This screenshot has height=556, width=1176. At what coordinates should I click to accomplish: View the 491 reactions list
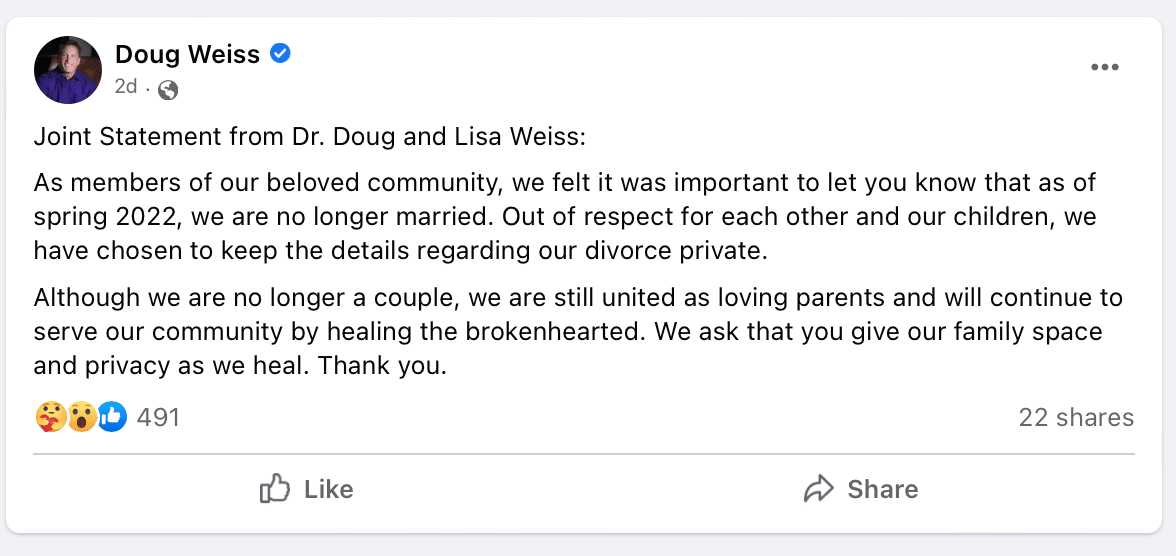coord(158,417)
